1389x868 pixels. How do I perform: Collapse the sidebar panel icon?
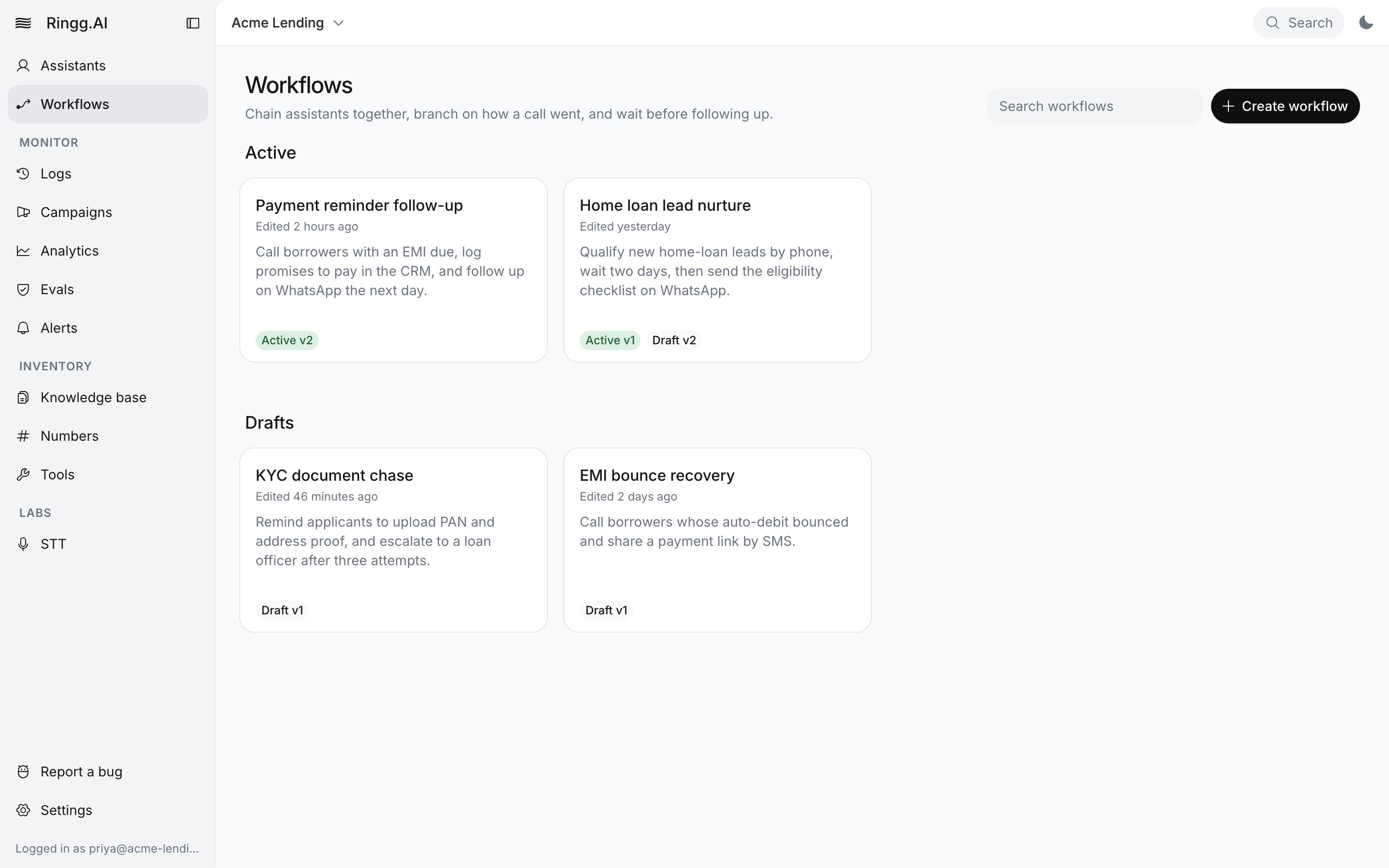193,23
